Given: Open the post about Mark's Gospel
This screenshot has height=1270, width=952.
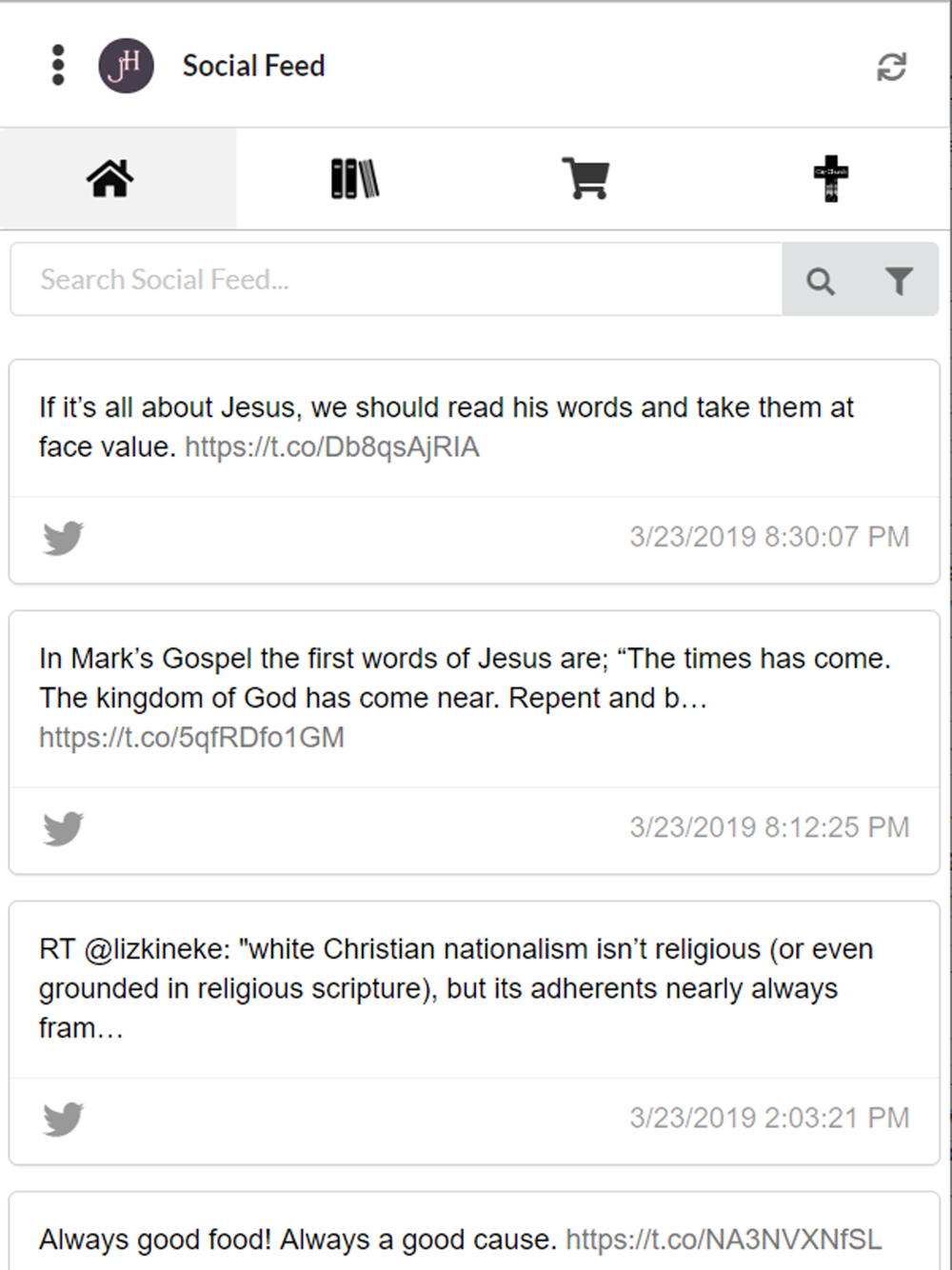Looking at the screenshot, I should (474, 698).
